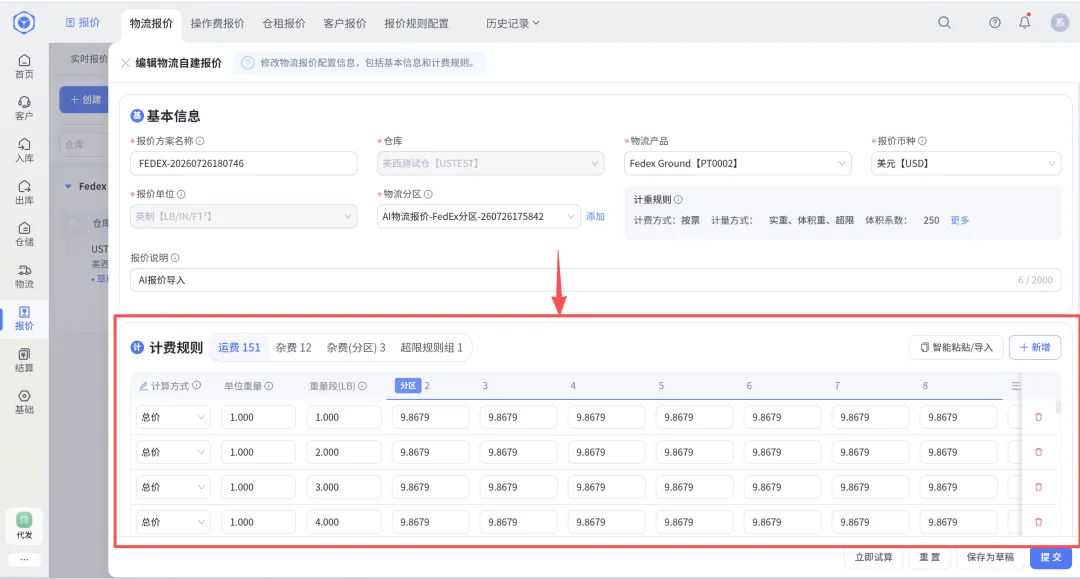
Task: Open the 报价单位 dropdown
Action: [244, 216]
